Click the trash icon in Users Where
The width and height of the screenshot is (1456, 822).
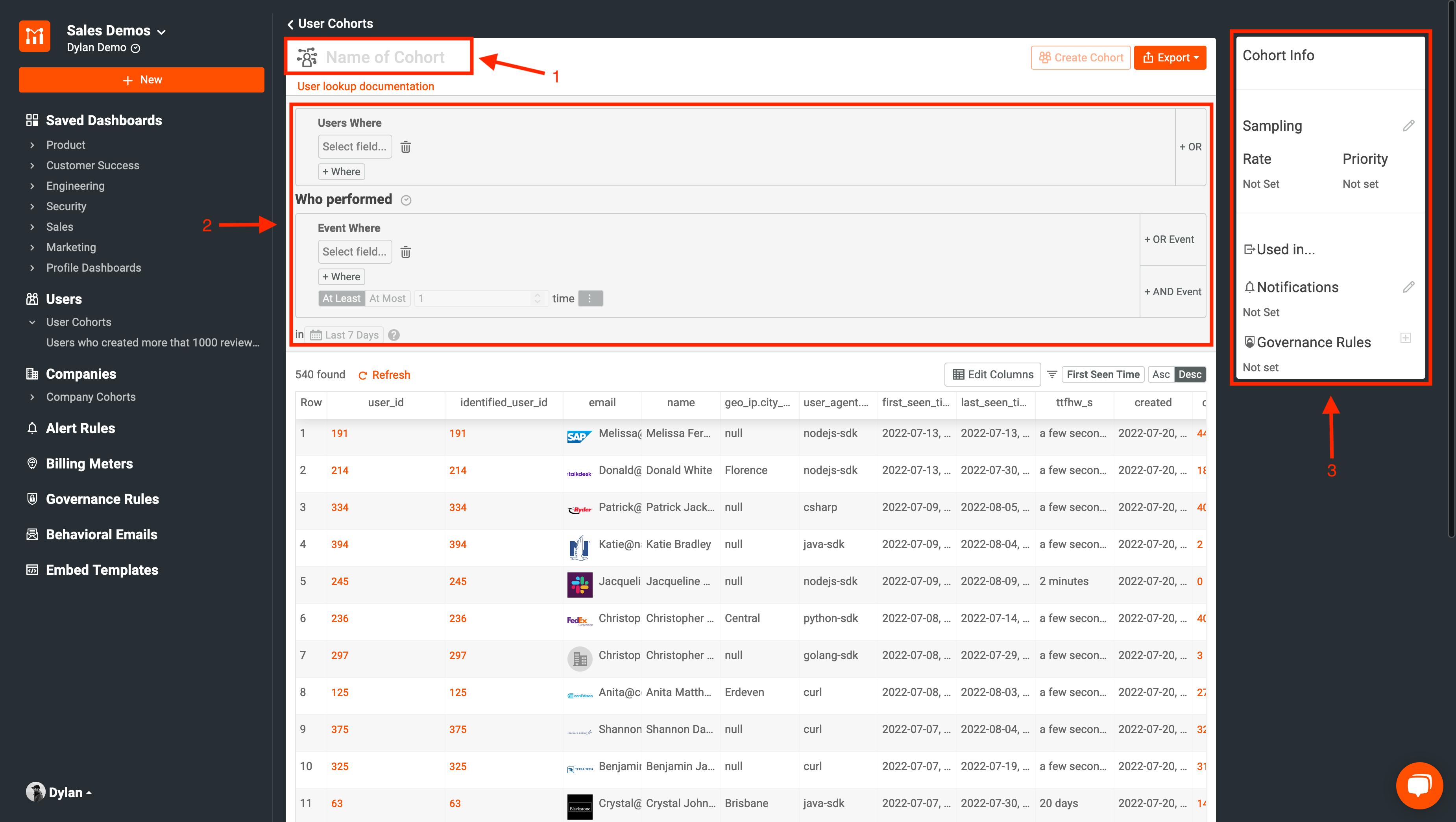pos(405,147)
